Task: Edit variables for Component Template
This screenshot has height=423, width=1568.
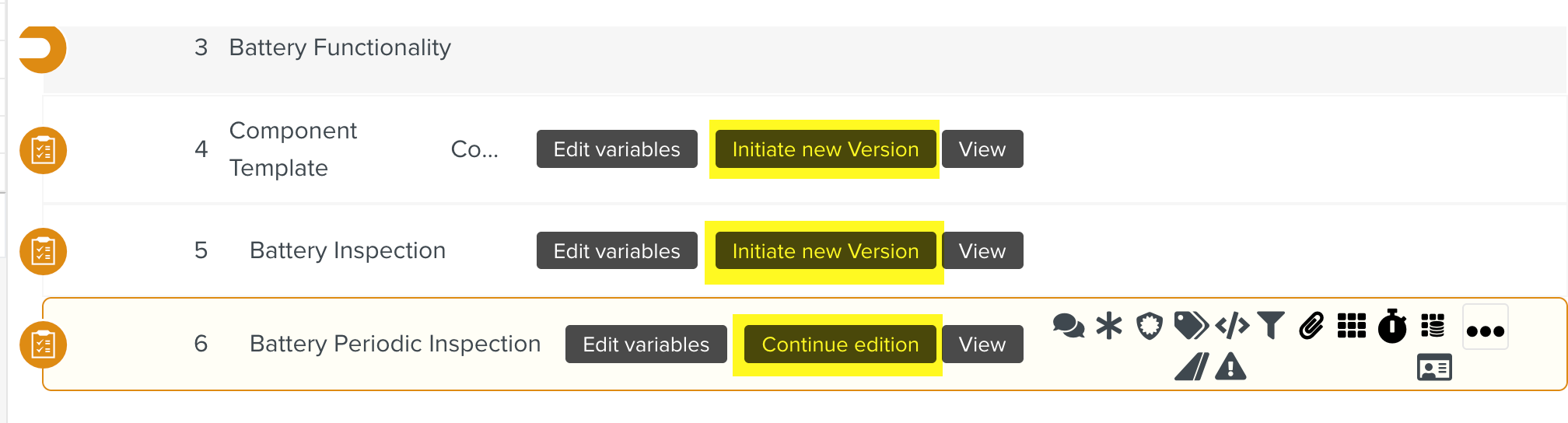Action: pos(617,149)
